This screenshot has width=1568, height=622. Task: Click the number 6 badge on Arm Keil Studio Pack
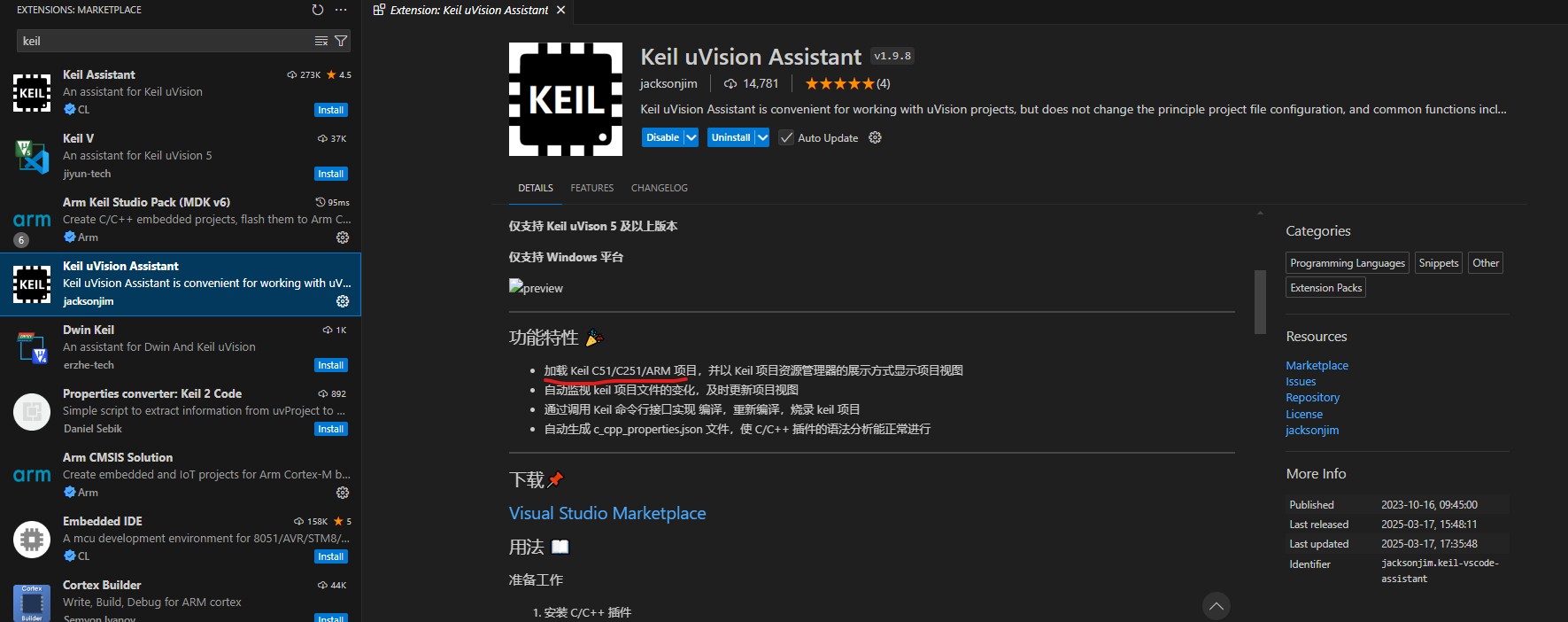21,240
